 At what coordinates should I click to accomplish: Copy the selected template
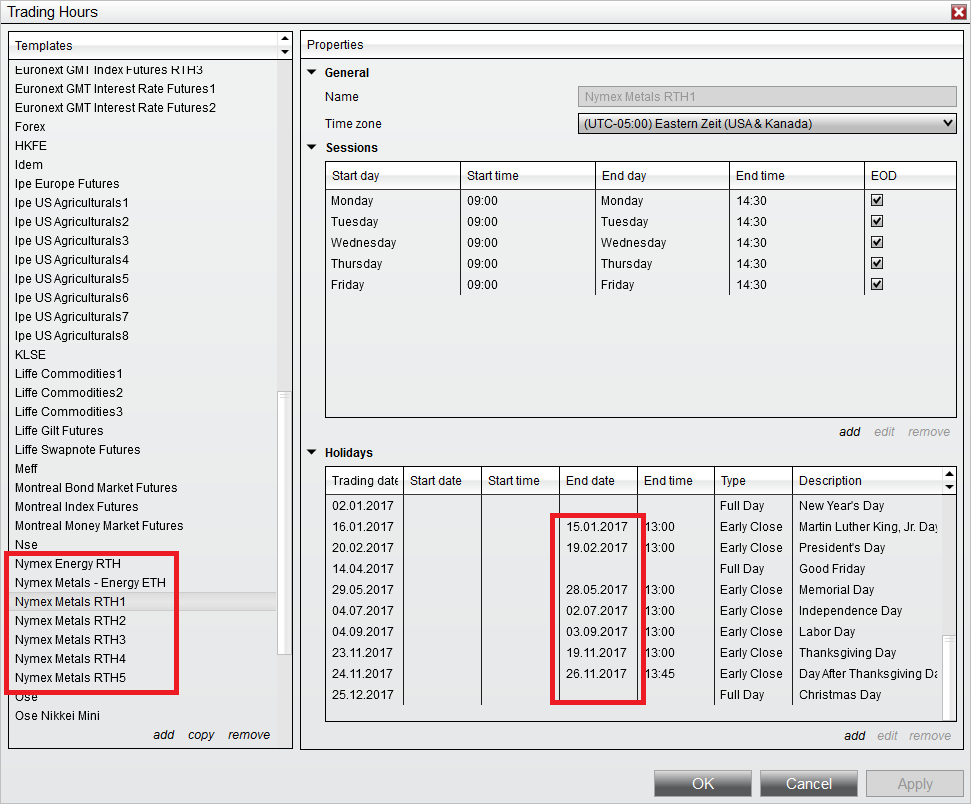tap(201, 735)
